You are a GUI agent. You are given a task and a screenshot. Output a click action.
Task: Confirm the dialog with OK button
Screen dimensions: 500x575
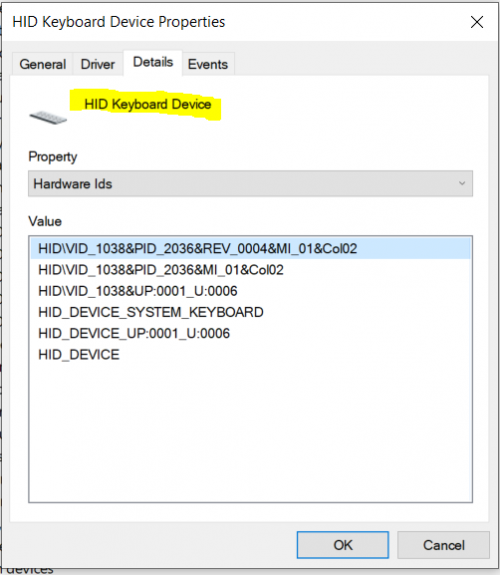pyautogui.click(x=343, y=545)
